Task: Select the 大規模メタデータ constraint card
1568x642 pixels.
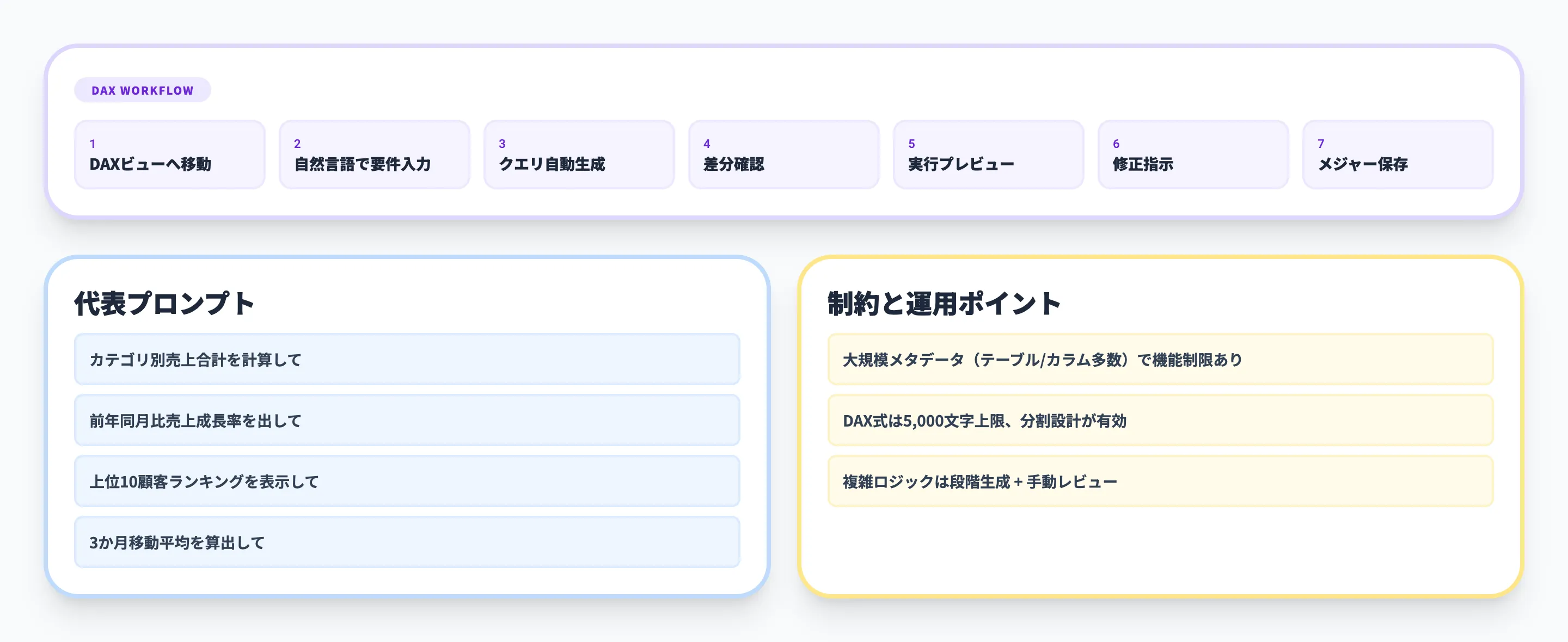Action: [1160, 360]
